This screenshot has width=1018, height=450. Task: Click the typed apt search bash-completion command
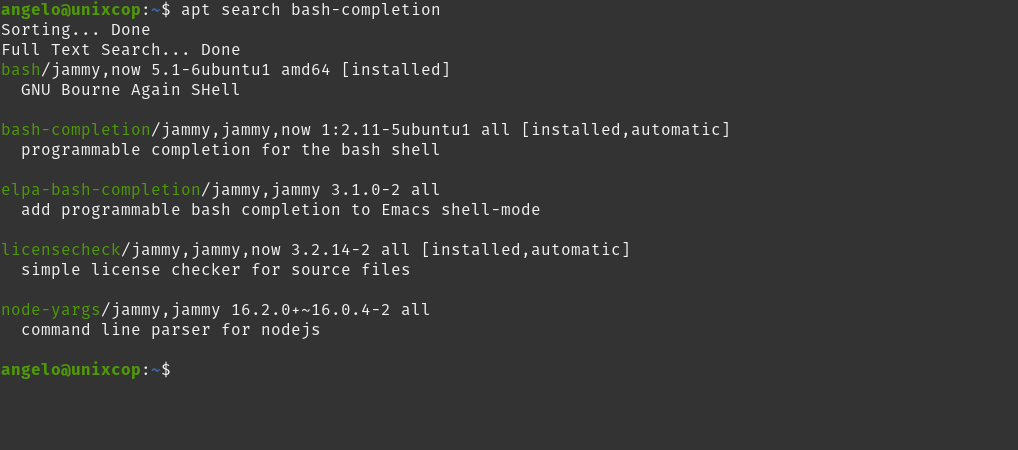pyautogui.click(x=310, y=10)
